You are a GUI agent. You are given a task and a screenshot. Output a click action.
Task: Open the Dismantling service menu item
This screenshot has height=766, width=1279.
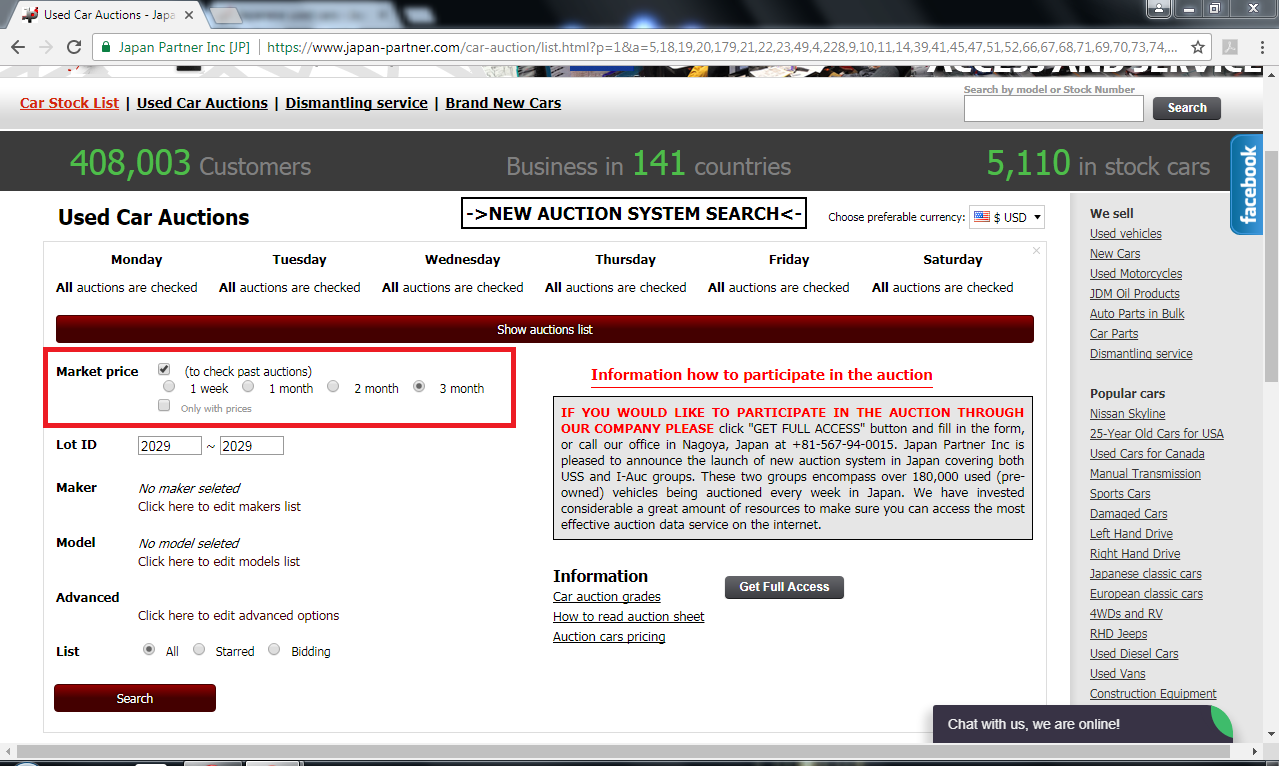356,103
